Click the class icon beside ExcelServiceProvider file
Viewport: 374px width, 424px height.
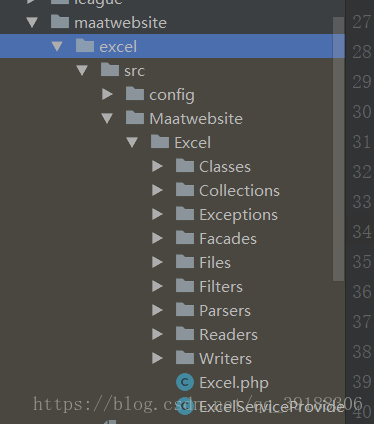(185, 406)
